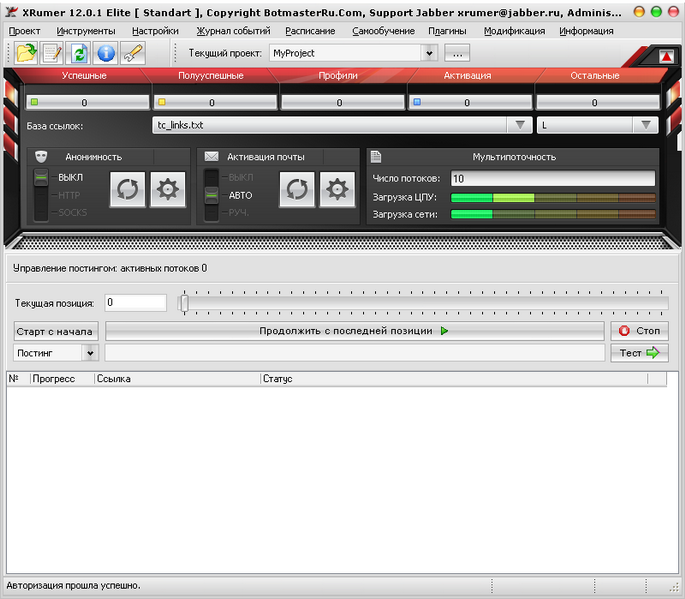Screen dimensions: 685x599
Task: Click the edit notepad with pencil icon
Action: point(52,53)
